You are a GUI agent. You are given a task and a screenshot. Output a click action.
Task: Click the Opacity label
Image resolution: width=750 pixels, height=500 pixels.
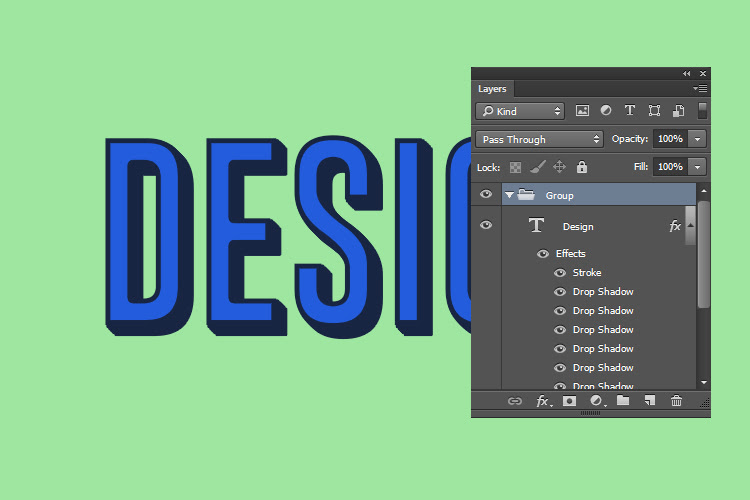pos(629,139)
